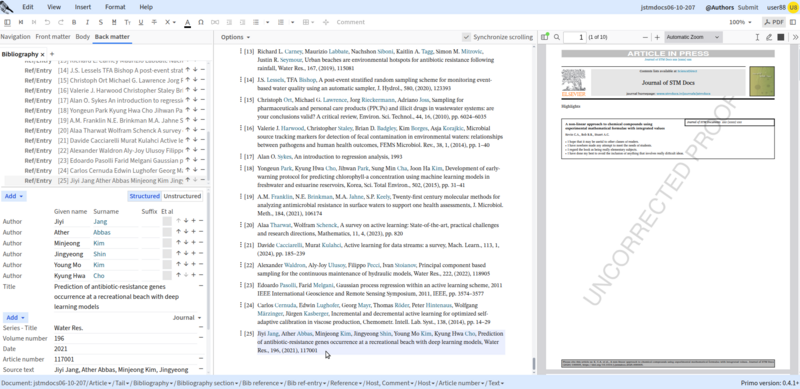This screenshot has height=389, width=800.
Task: Click the strikethrough S icon
Action: tap(101, 22)
